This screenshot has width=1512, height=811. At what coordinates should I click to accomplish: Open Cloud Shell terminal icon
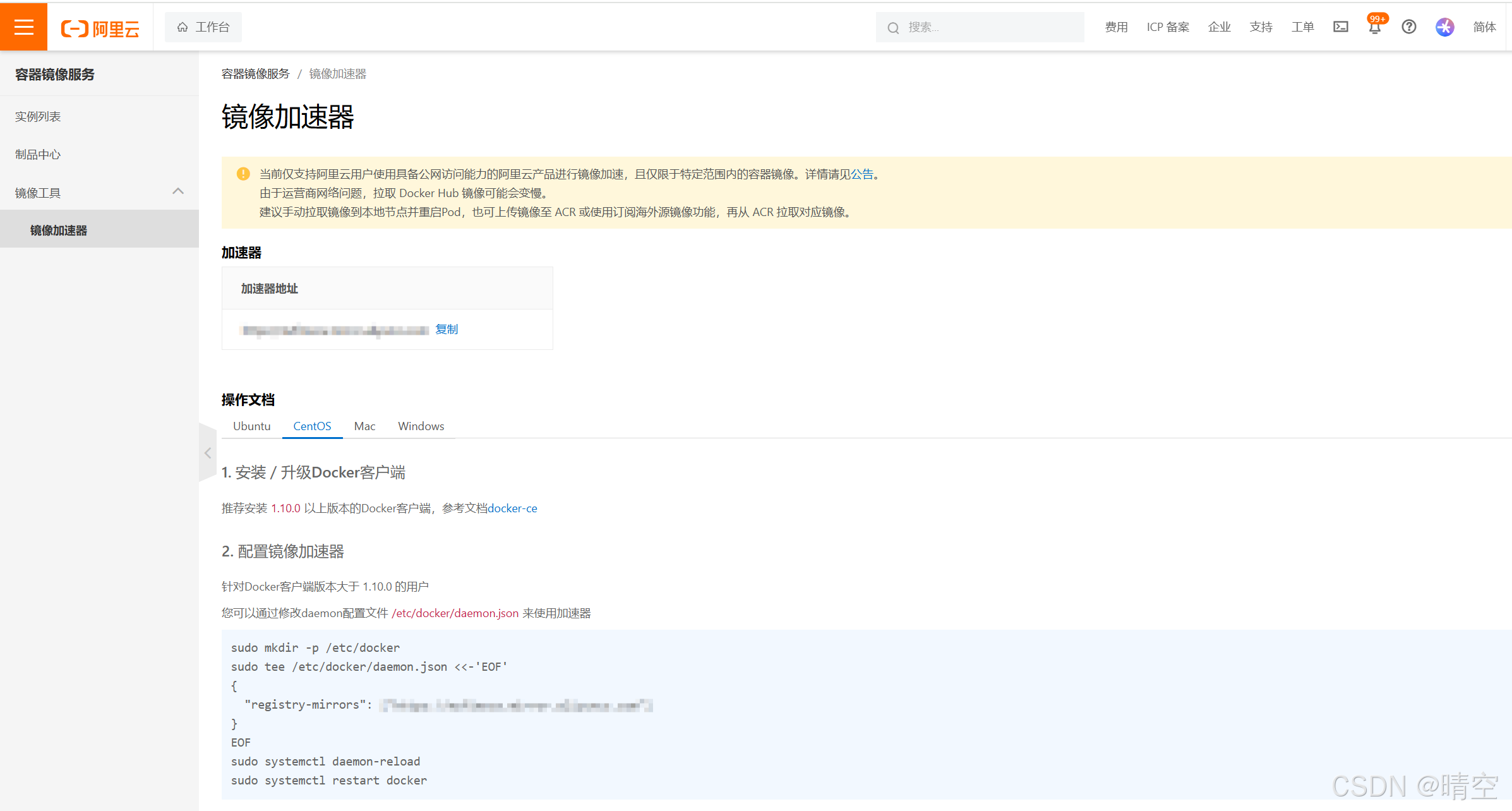[x=1340, y=27]
